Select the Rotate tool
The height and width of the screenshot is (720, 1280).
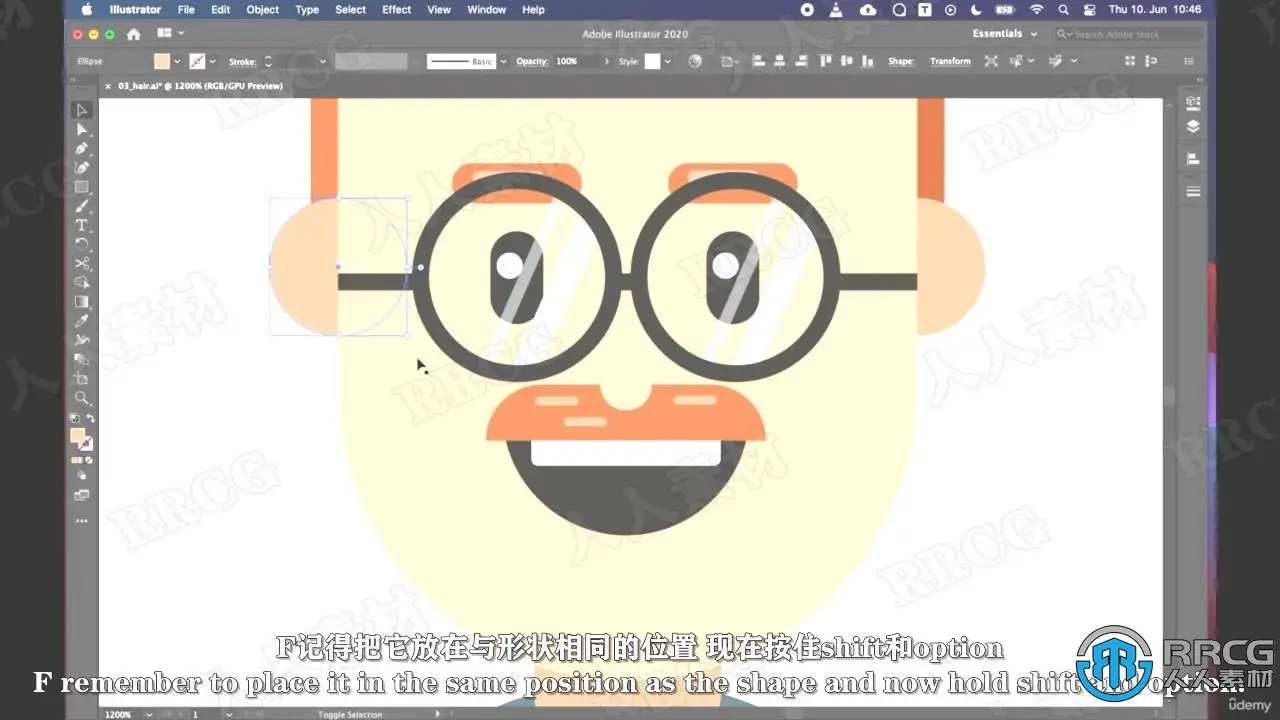point(82,244)
